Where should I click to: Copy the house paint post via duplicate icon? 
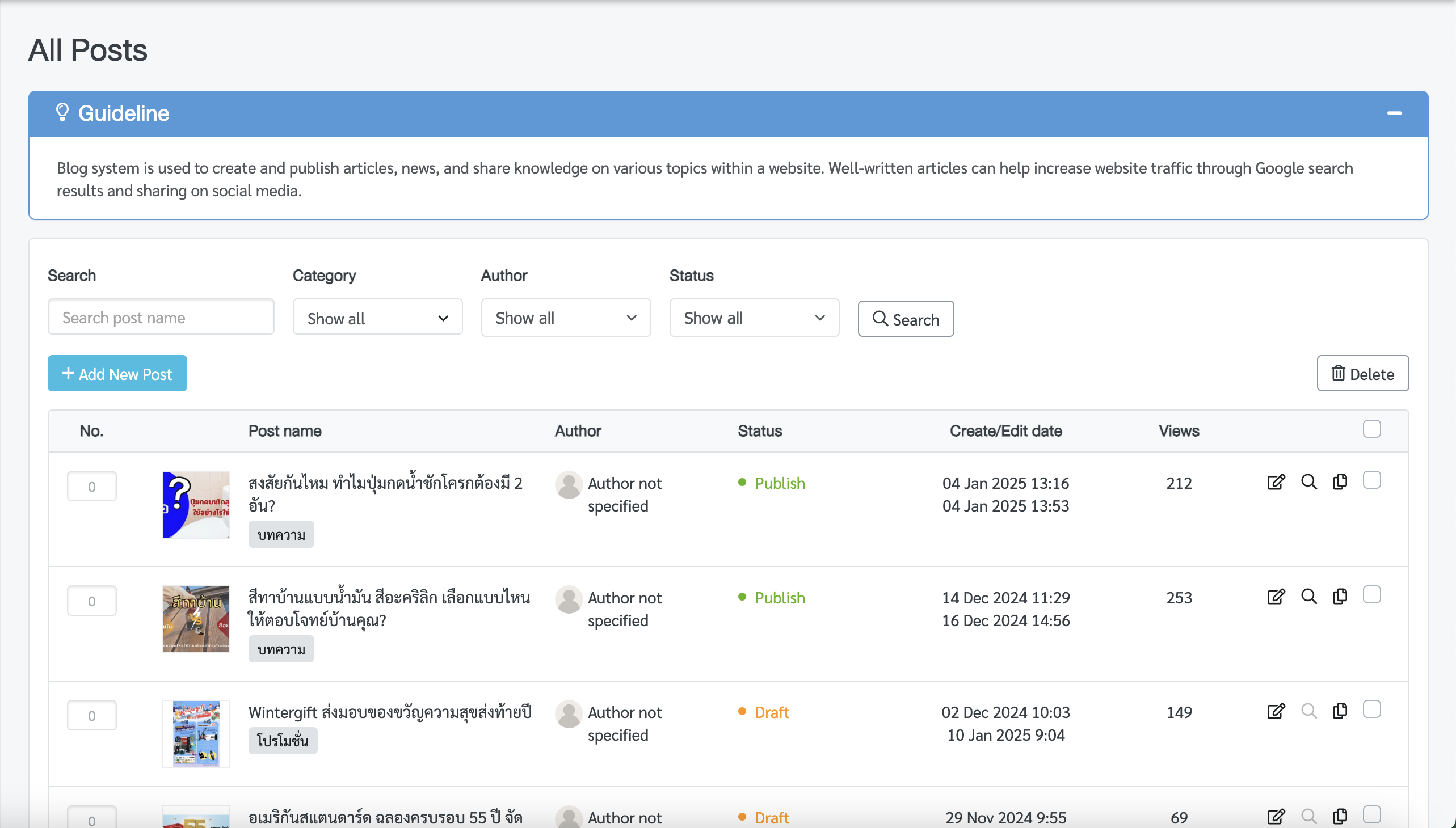[x=1340, y=596]
